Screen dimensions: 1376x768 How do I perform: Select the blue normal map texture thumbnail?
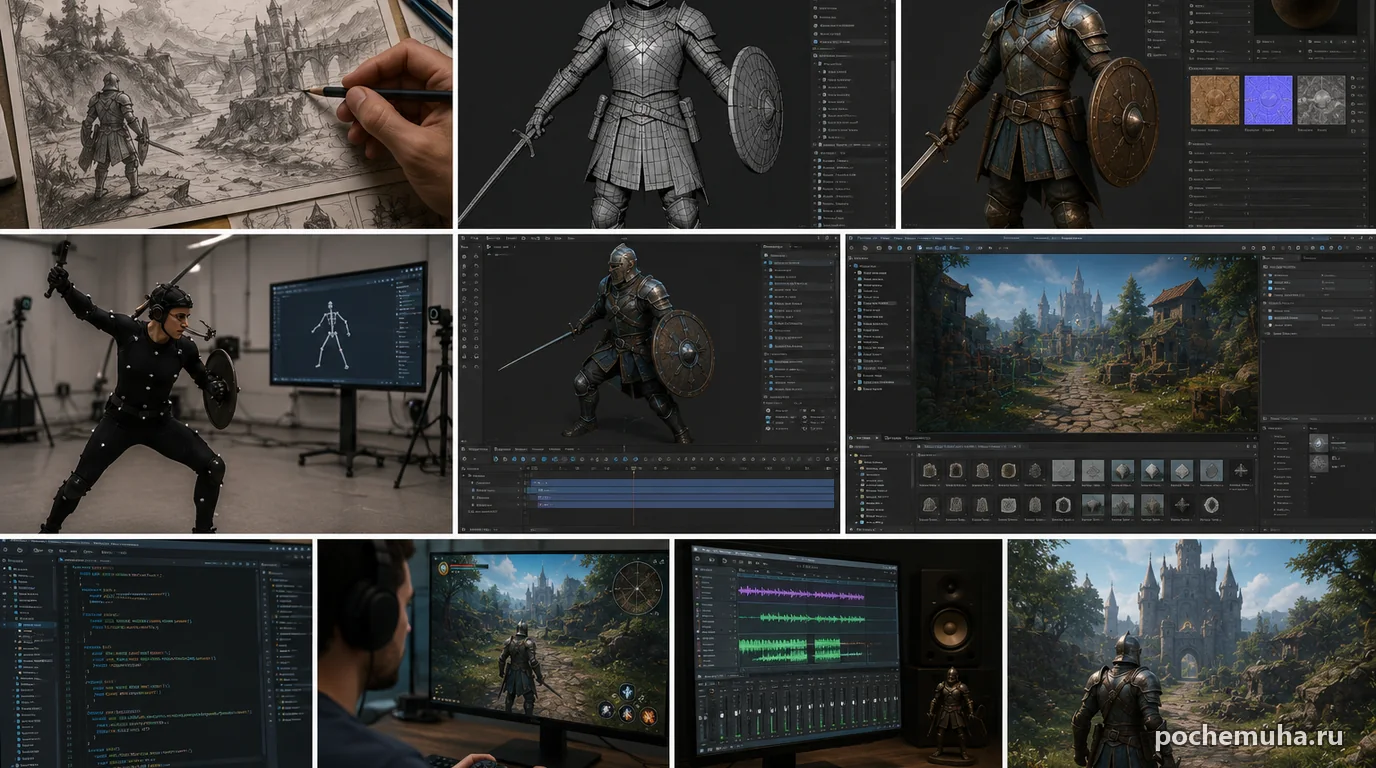[x=1268, y=100]
